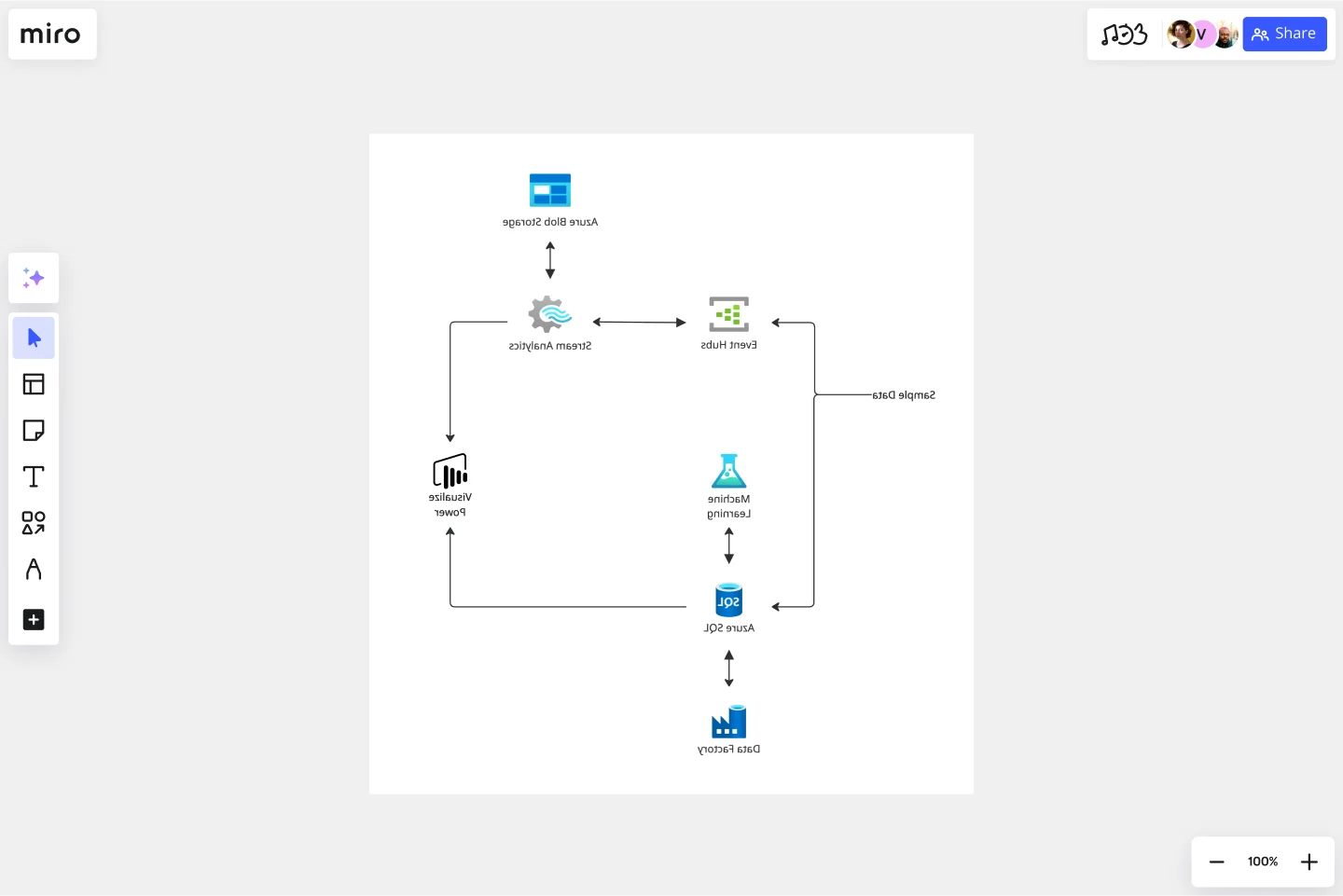
Task: Select the Azure SQL database icon
Action: pos(728,600)
